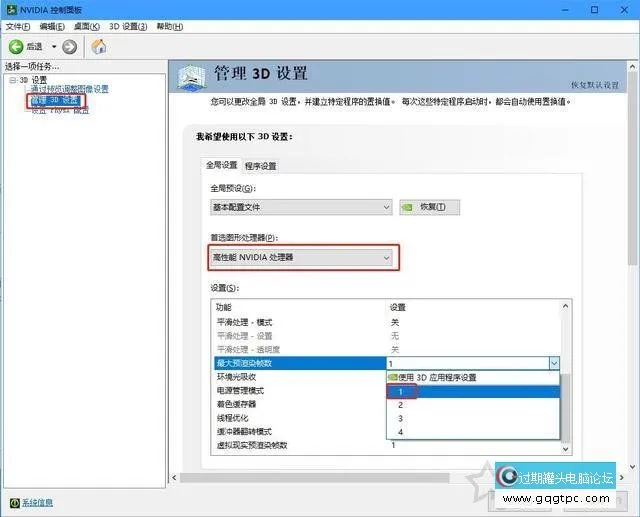Open the 编辑(E) menu

[52, 27]
